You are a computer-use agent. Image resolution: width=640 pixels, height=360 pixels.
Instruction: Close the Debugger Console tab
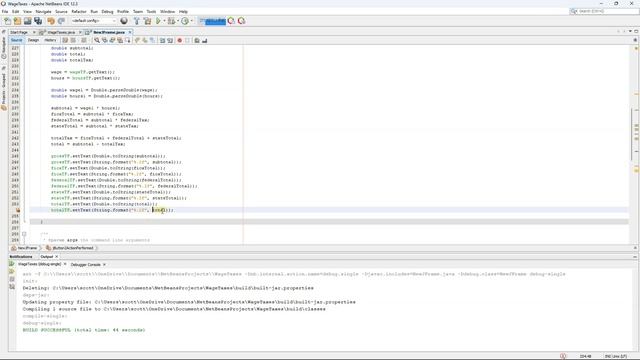(x=104, y=264)
